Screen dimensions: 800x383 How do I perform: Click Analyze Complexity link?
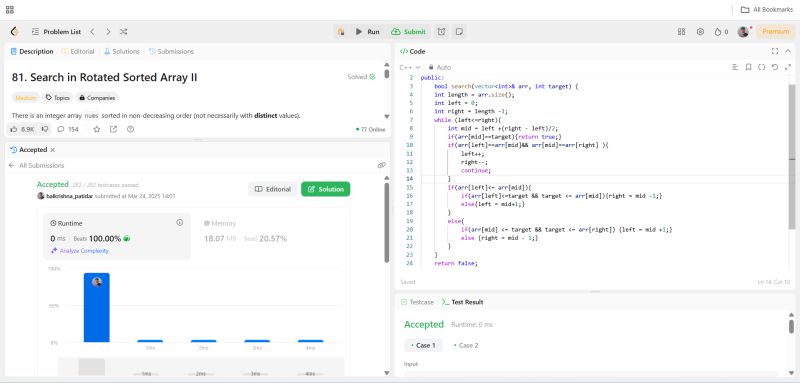click(80, 251)
